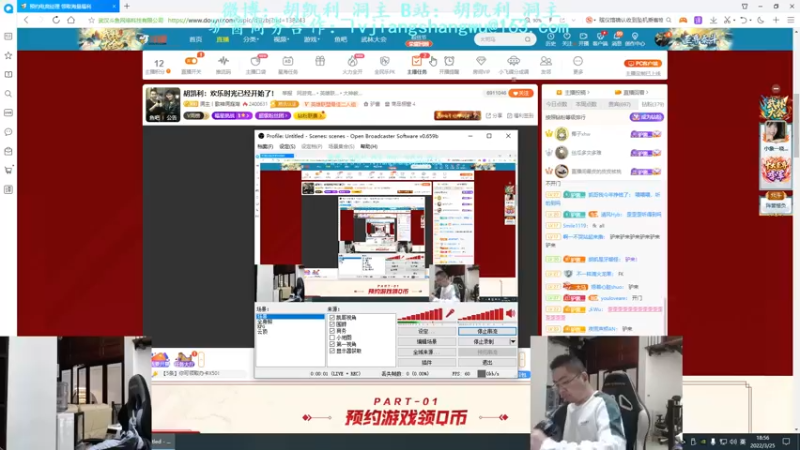This screenshot has height=450, width=800.
Task: Toggle 围脖 source checkbox in OBS
Action: (332, 324)
